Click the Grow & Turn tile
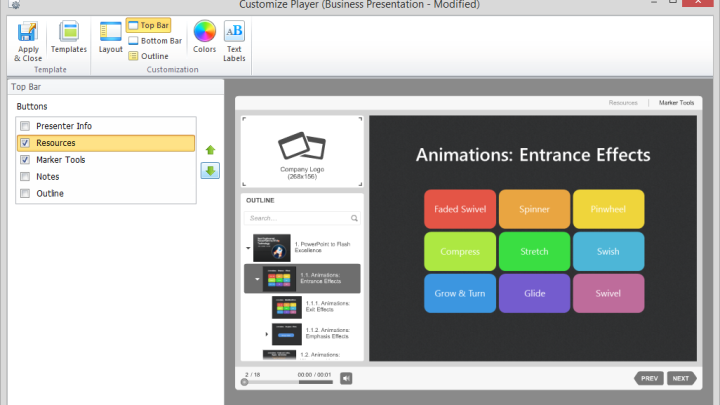Image resolution: width=720 pixels, height=405 pixels. [x=460, y=293]
